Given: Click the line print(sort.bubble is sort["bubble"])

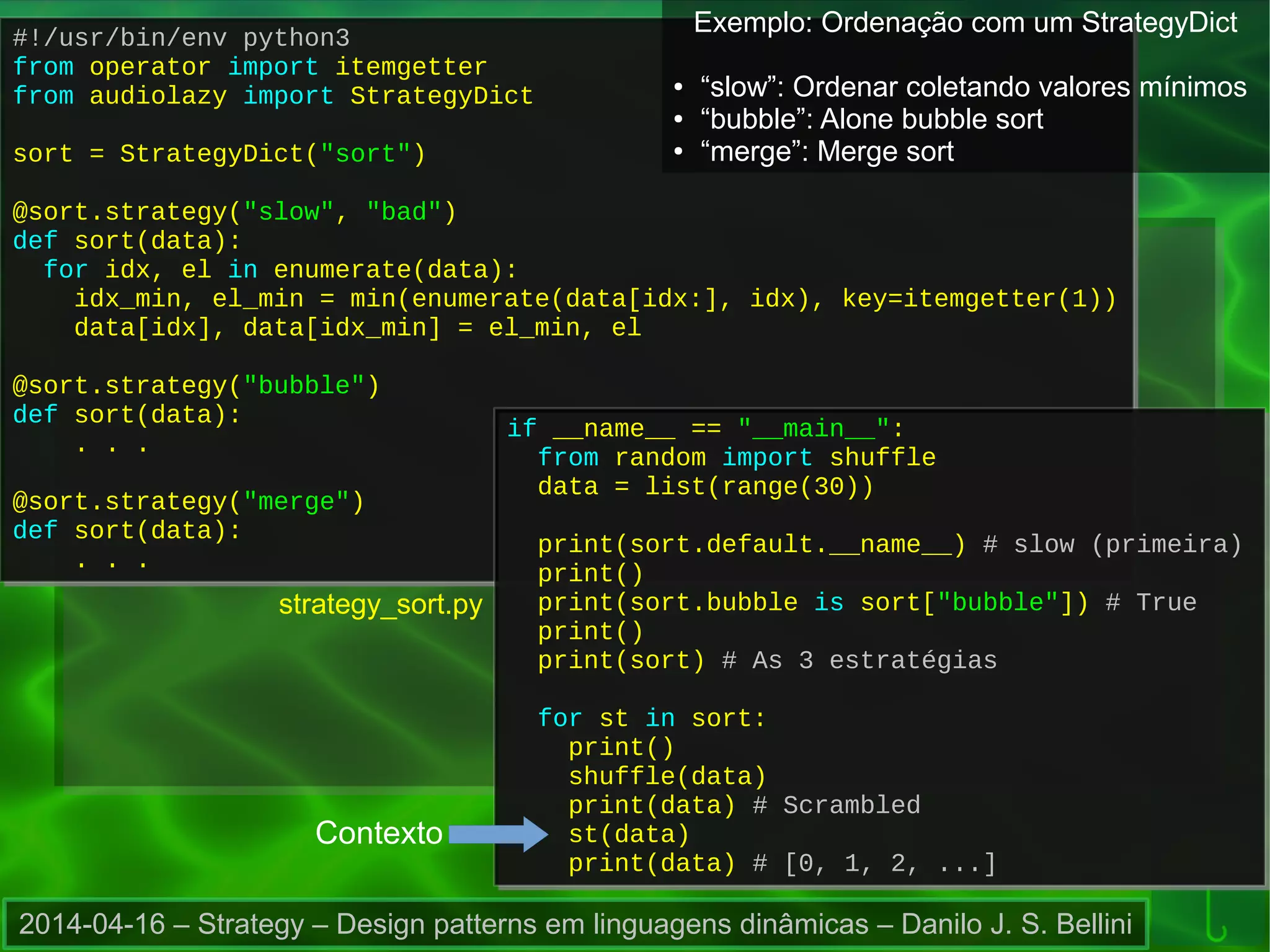Looking at the screenshot, I should coord(813,603).
